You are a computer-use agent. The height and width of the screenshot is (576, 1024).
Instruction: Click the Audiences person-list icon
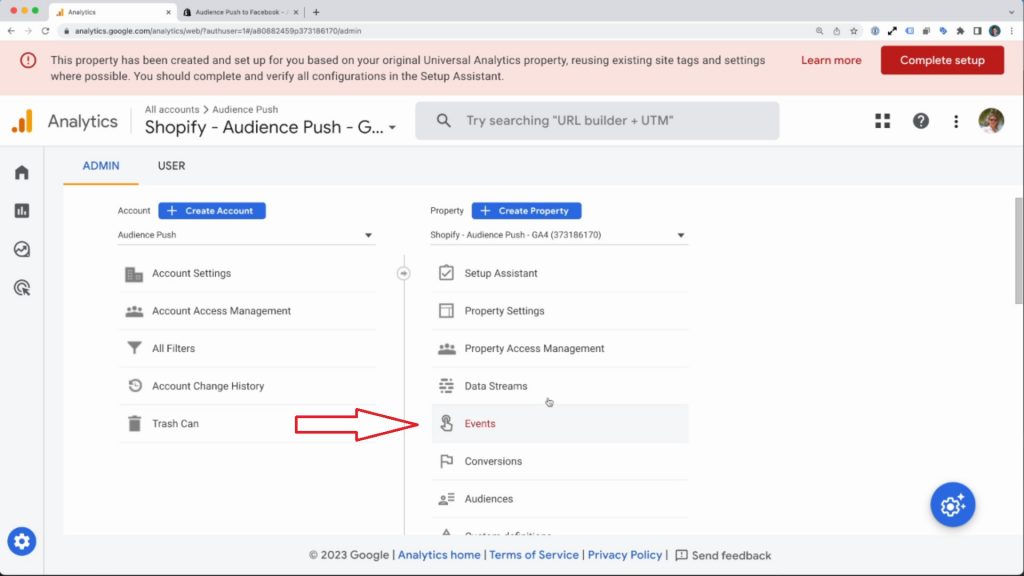[x=447, y=499]
